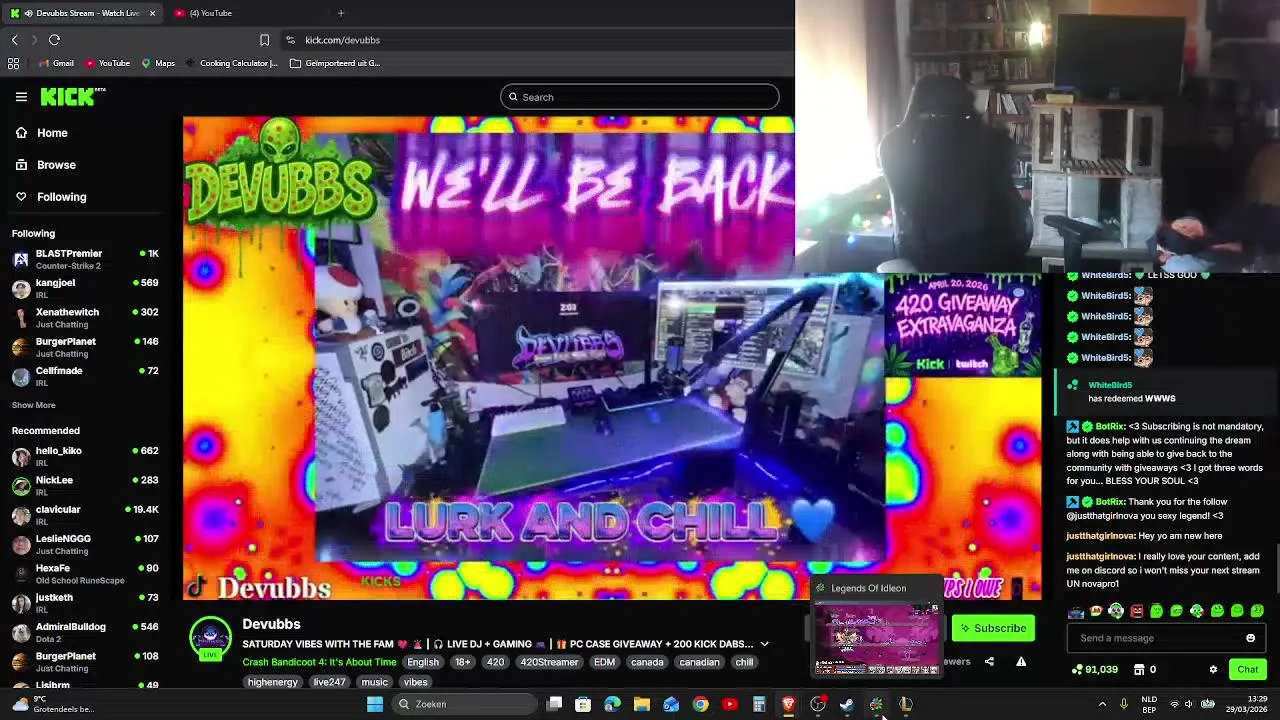This screenshot has height=720, width=1280.
Task: Click into the Kick search field
Action: click(640, 97)
